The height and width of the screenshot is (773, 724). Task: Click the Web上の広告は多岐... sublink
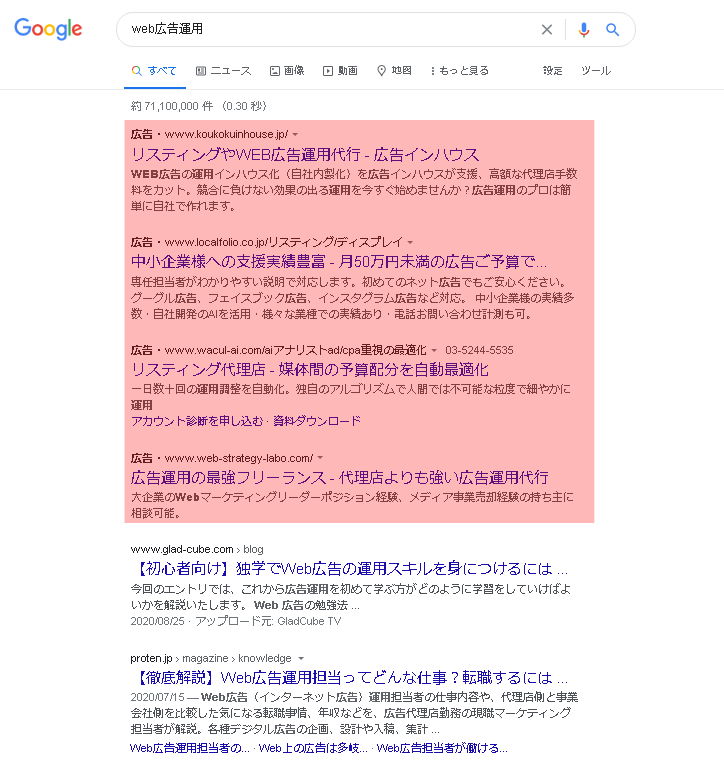pos(313,748)
